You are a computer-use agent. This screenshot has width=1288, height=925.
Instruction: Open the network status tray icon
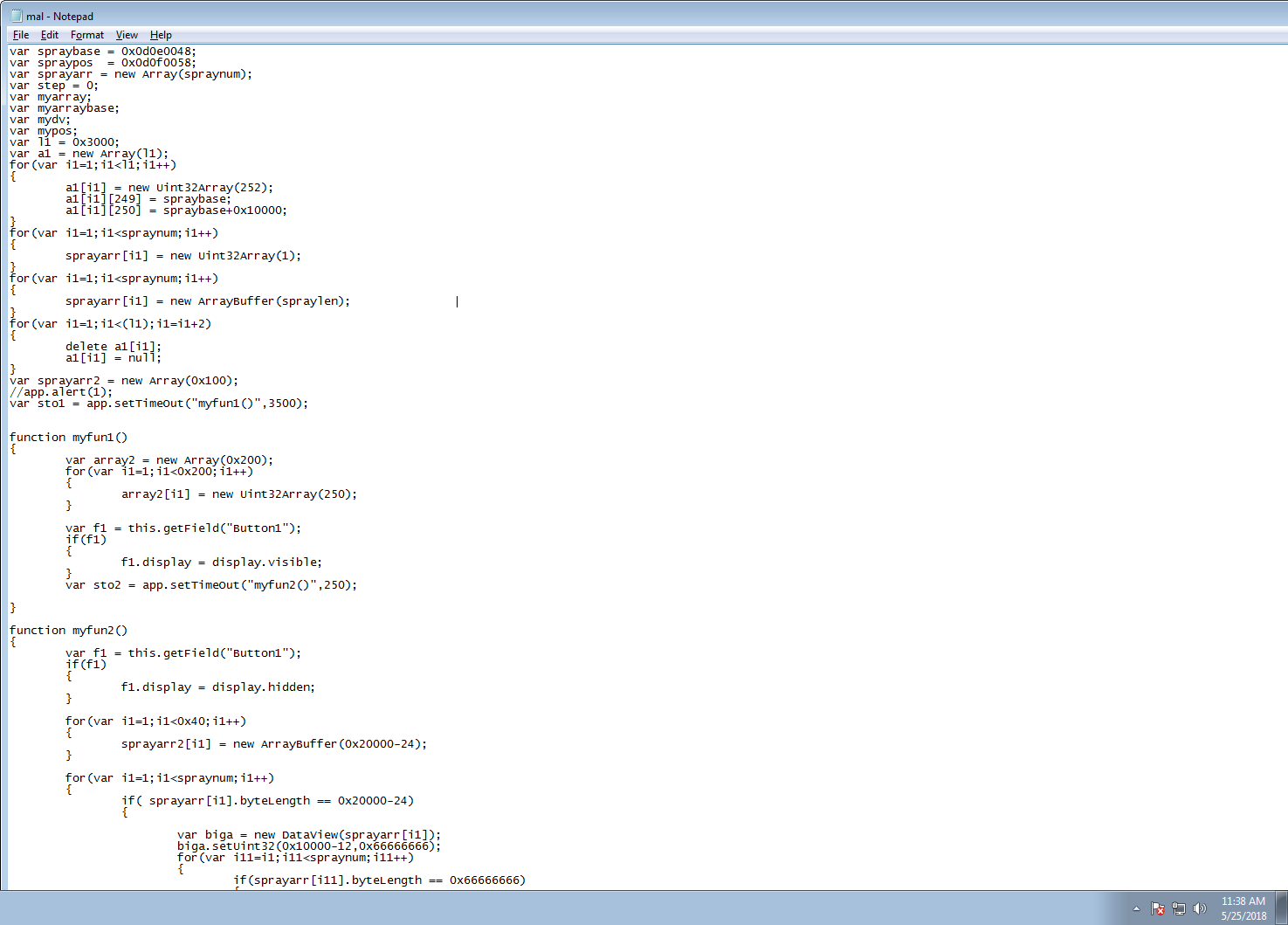[1179, 908]
